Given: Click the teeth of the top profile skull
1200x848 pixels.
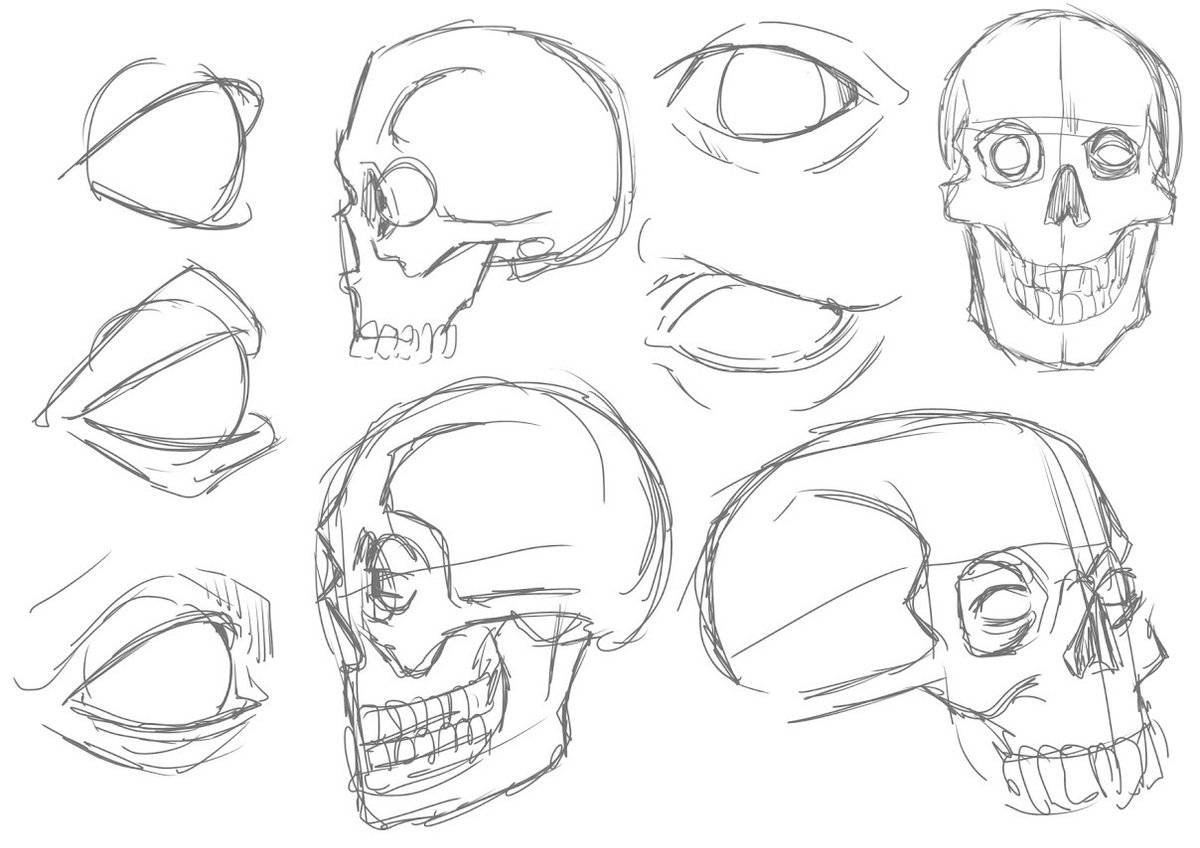Looking at the screenshot, I should tap(403, 341).
